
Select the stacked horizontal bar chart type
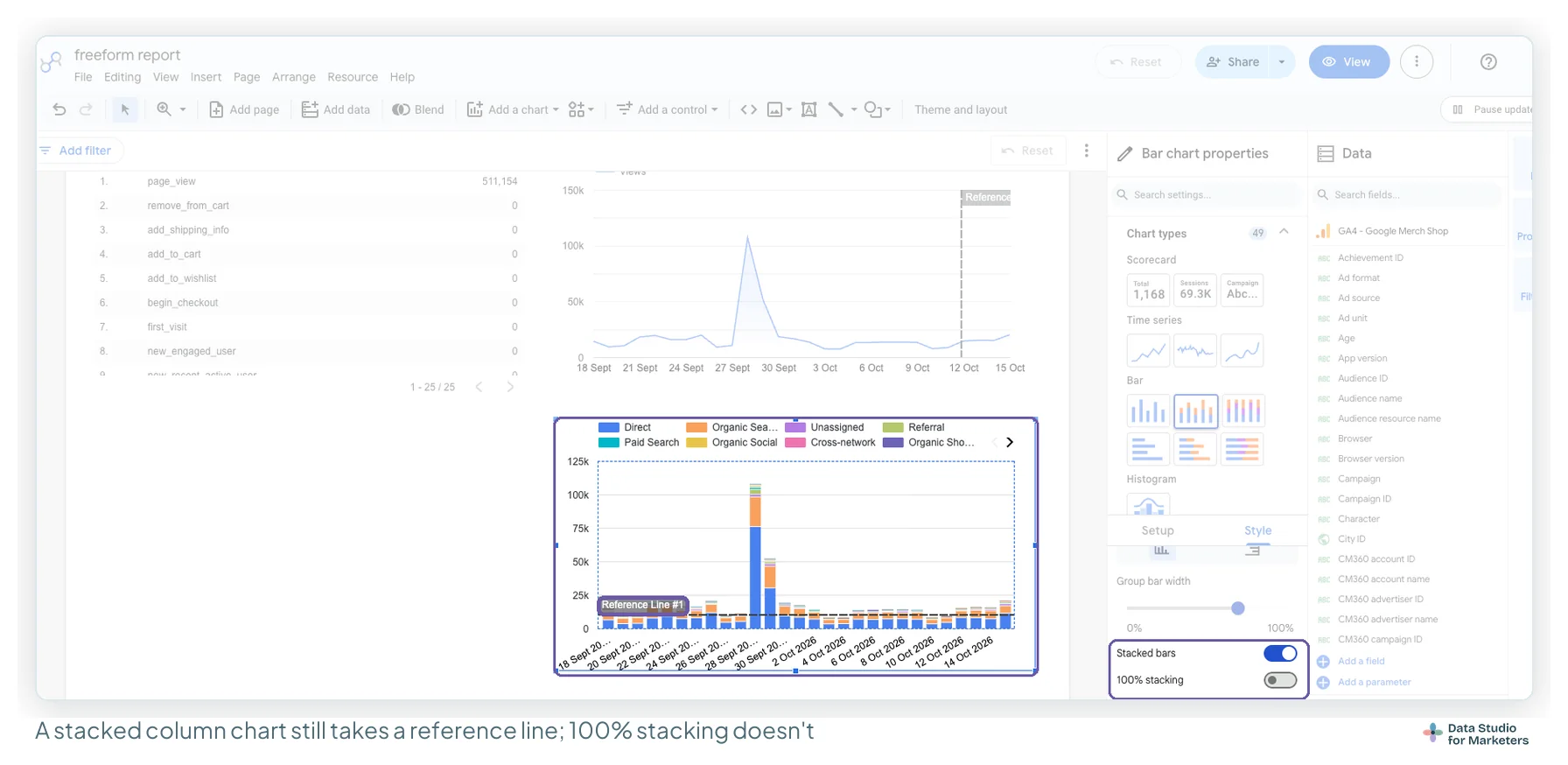tap(1195, 449)
